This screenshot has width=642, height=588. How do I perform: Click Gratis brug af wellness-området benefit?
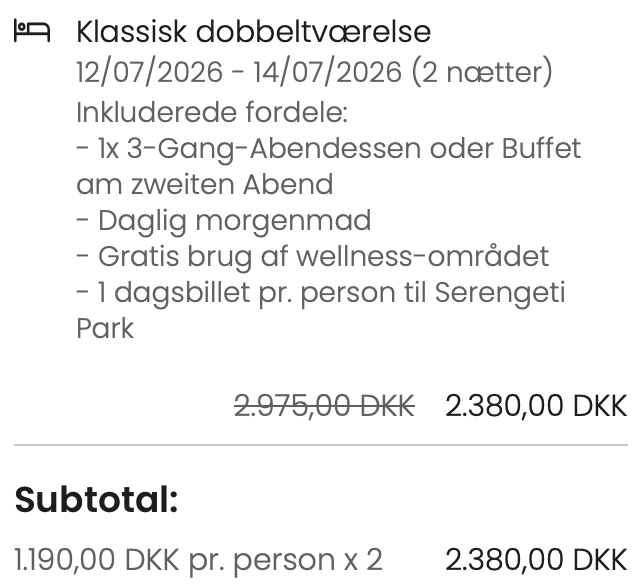pyautogui.click(x=312, y=256)
